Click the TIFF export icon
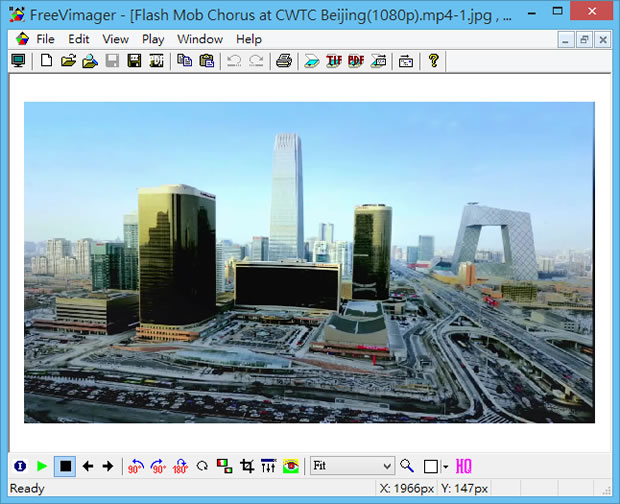The image size is (620, 504). tap(334, 61)
